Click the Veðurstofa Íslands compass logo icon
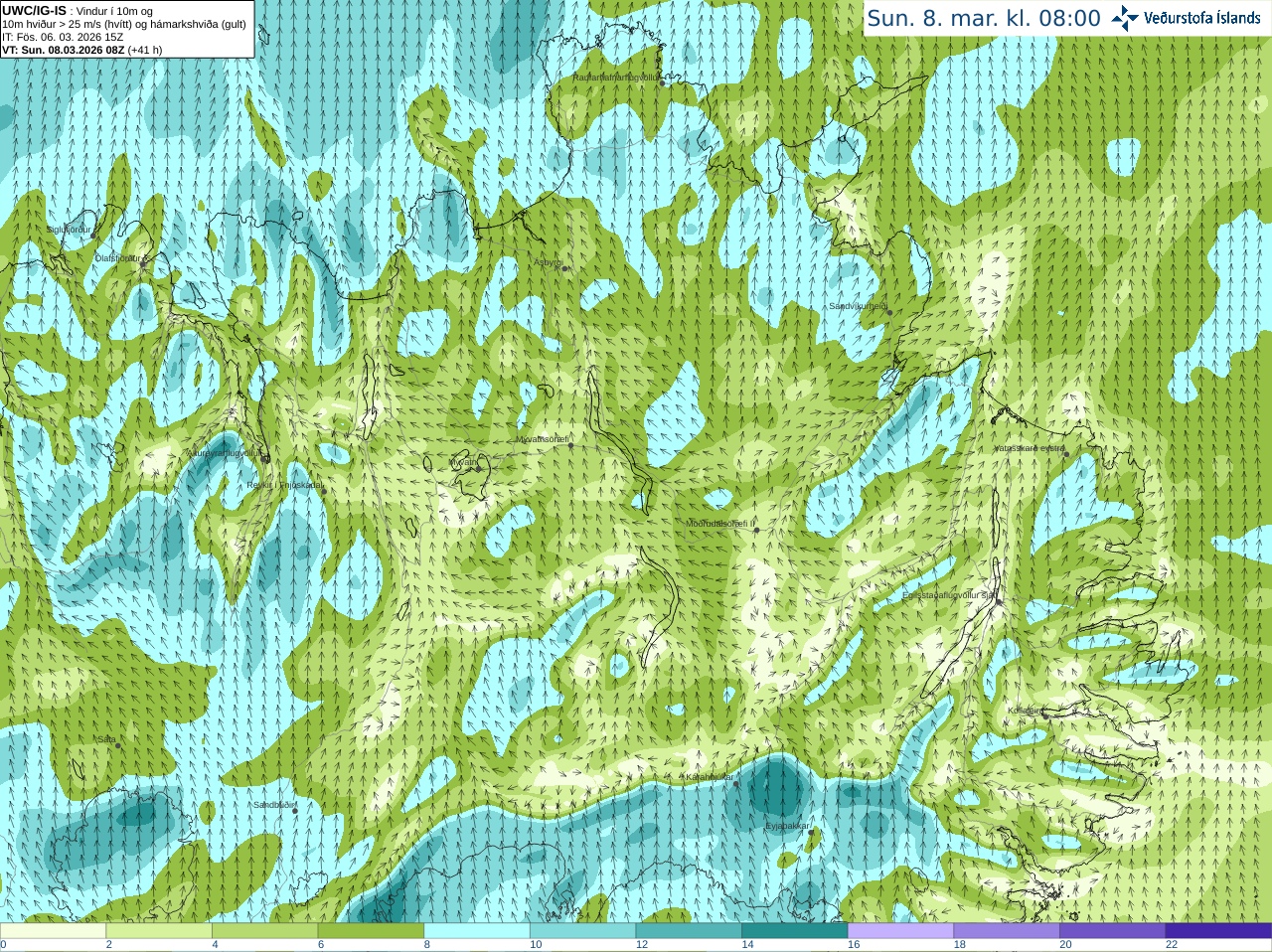Image resolution: width=1272 pixels, height=952 pixels. 1124,18
